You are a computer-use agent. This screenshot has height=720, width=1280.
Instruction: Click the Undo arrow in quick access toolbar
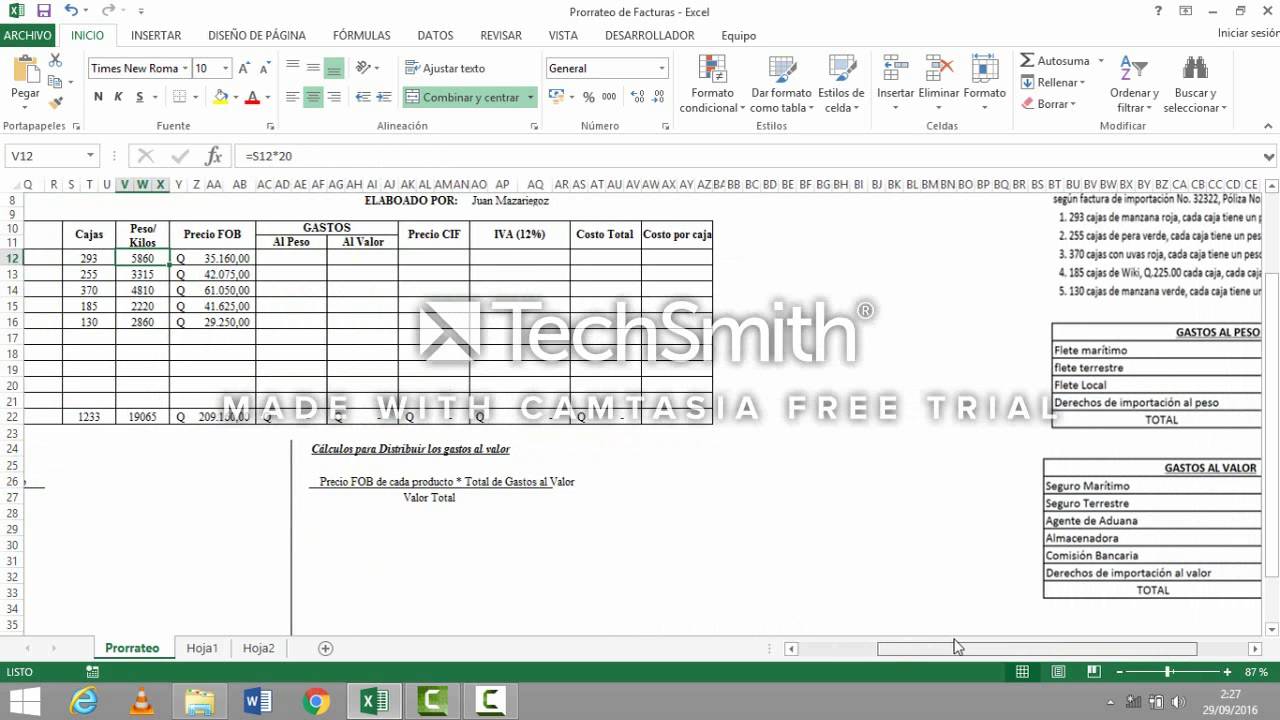pyautogui.click(x=71, y=11)
